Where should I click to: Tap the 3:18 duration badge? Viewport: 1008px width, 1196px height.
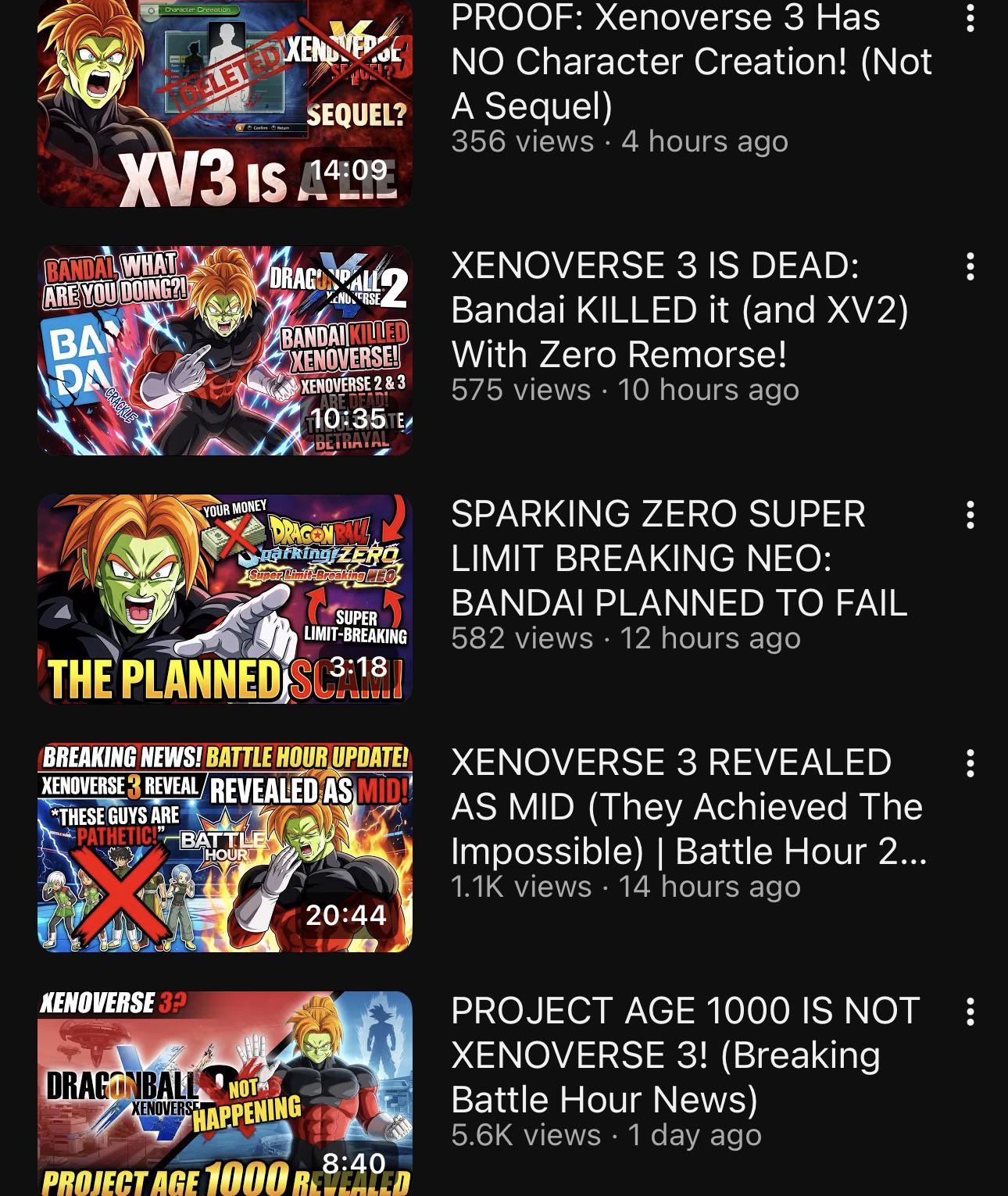tap(359, 666)
